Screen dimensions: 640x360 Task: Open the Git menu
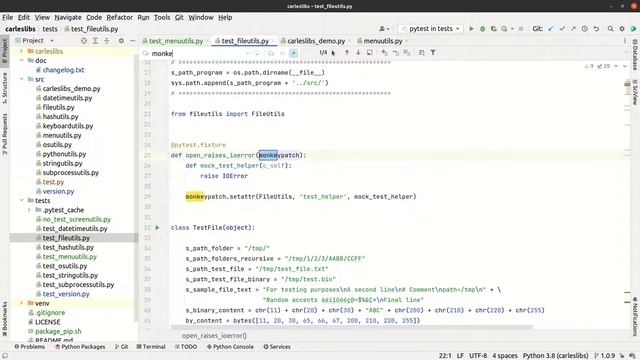[x=179, y=17]
